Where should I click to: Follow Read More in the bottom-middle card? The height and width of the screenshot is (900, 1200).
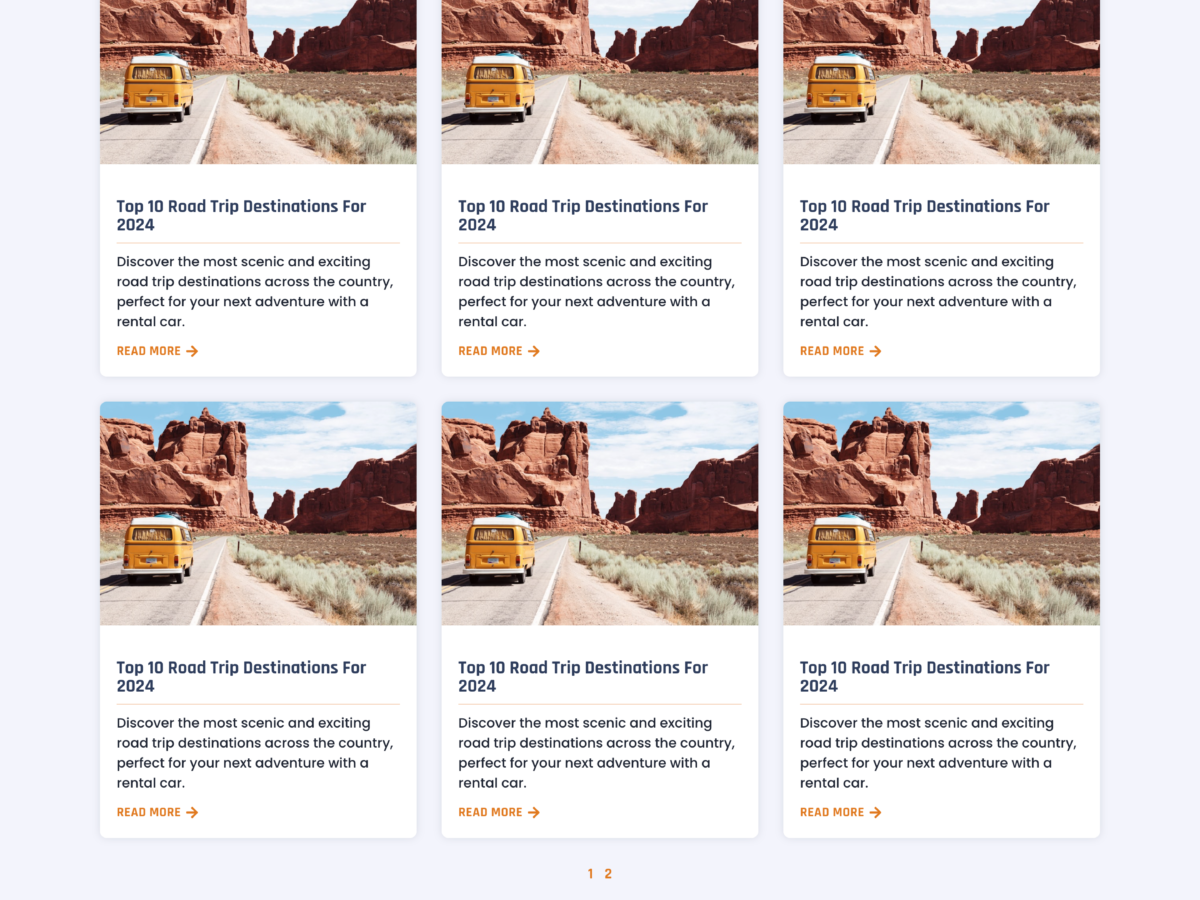pos(490,812)
